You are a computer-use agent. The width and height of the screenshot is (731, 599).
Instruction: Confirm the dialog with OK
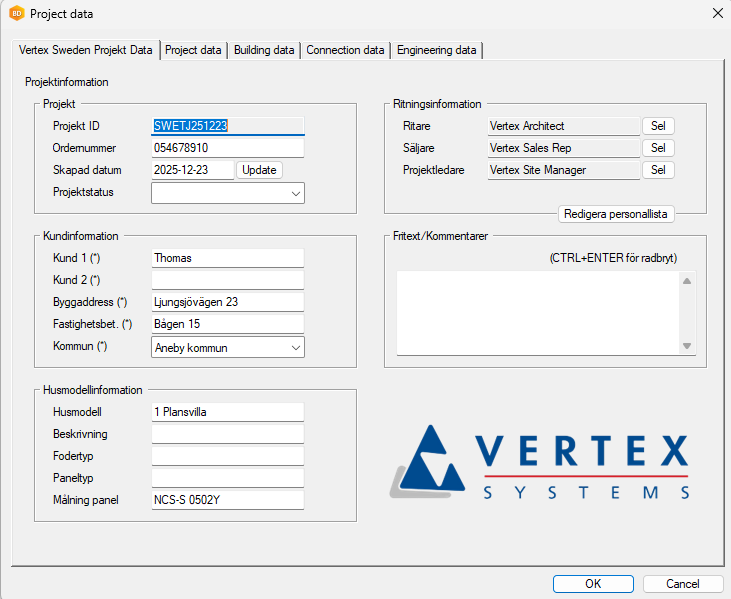tap(593, 583)
